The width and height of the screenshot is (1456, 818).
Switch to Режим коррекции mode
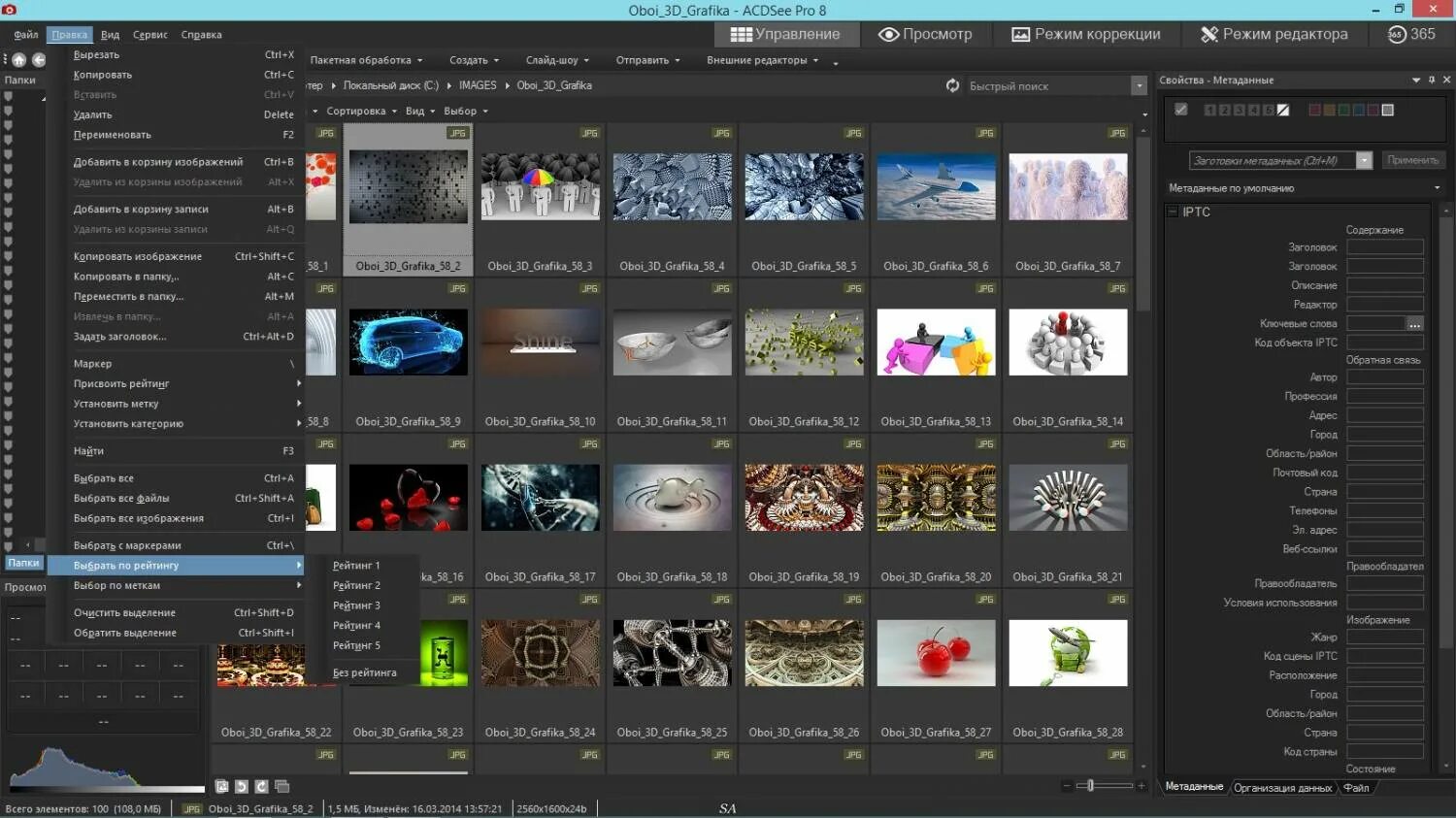tap(1085, 34)
